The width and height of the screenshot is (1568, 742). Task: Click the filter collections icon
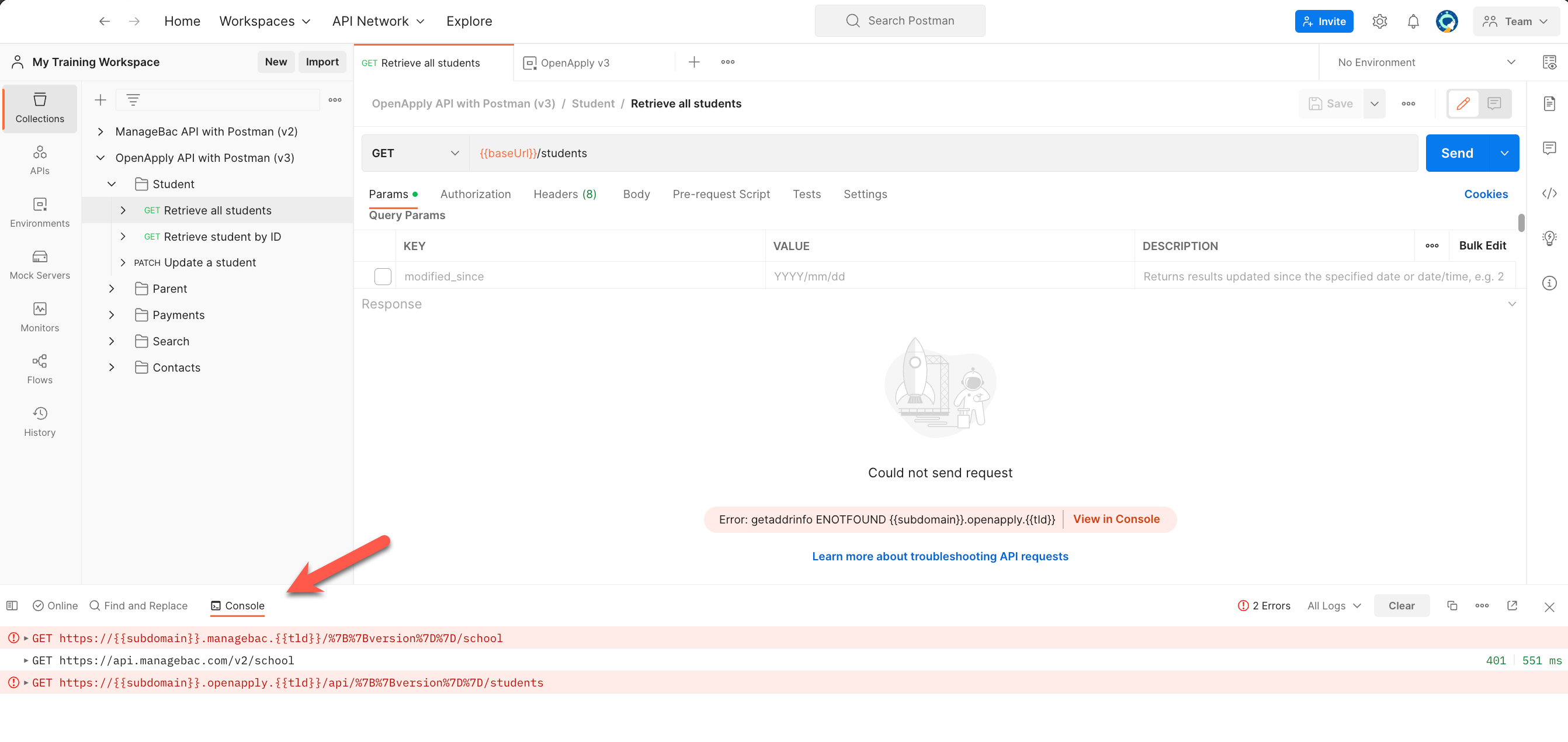(x=133, y=100)
